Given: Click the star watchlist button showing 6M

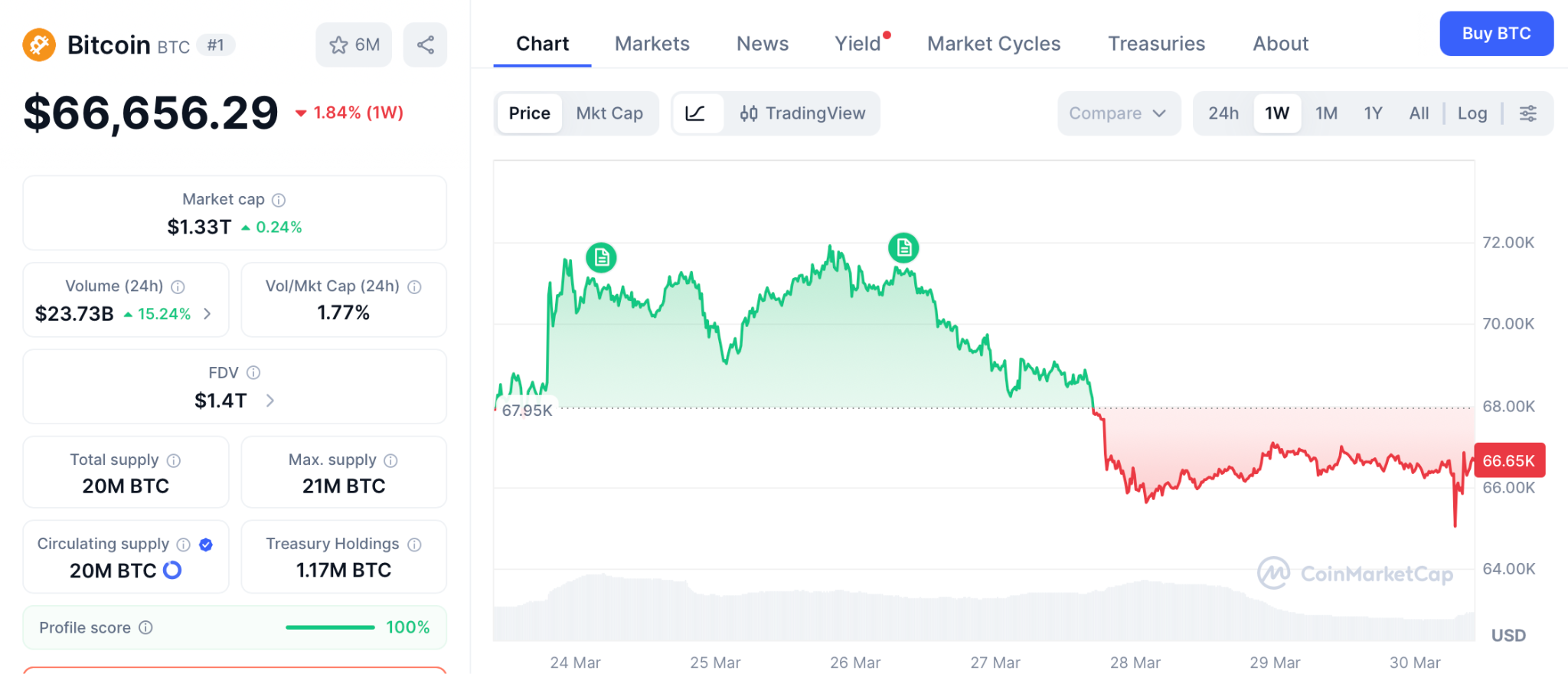Looking at the screenshot, I should coord(354,45).
